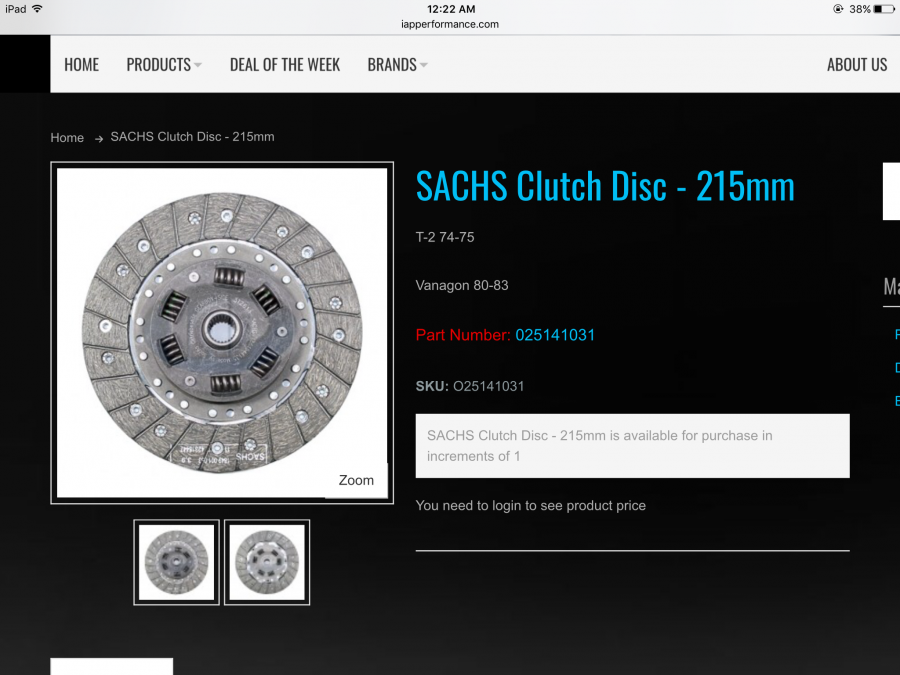Go to ABOUT US page
This screenshot has height=675, width=900.
pos(856,65)
